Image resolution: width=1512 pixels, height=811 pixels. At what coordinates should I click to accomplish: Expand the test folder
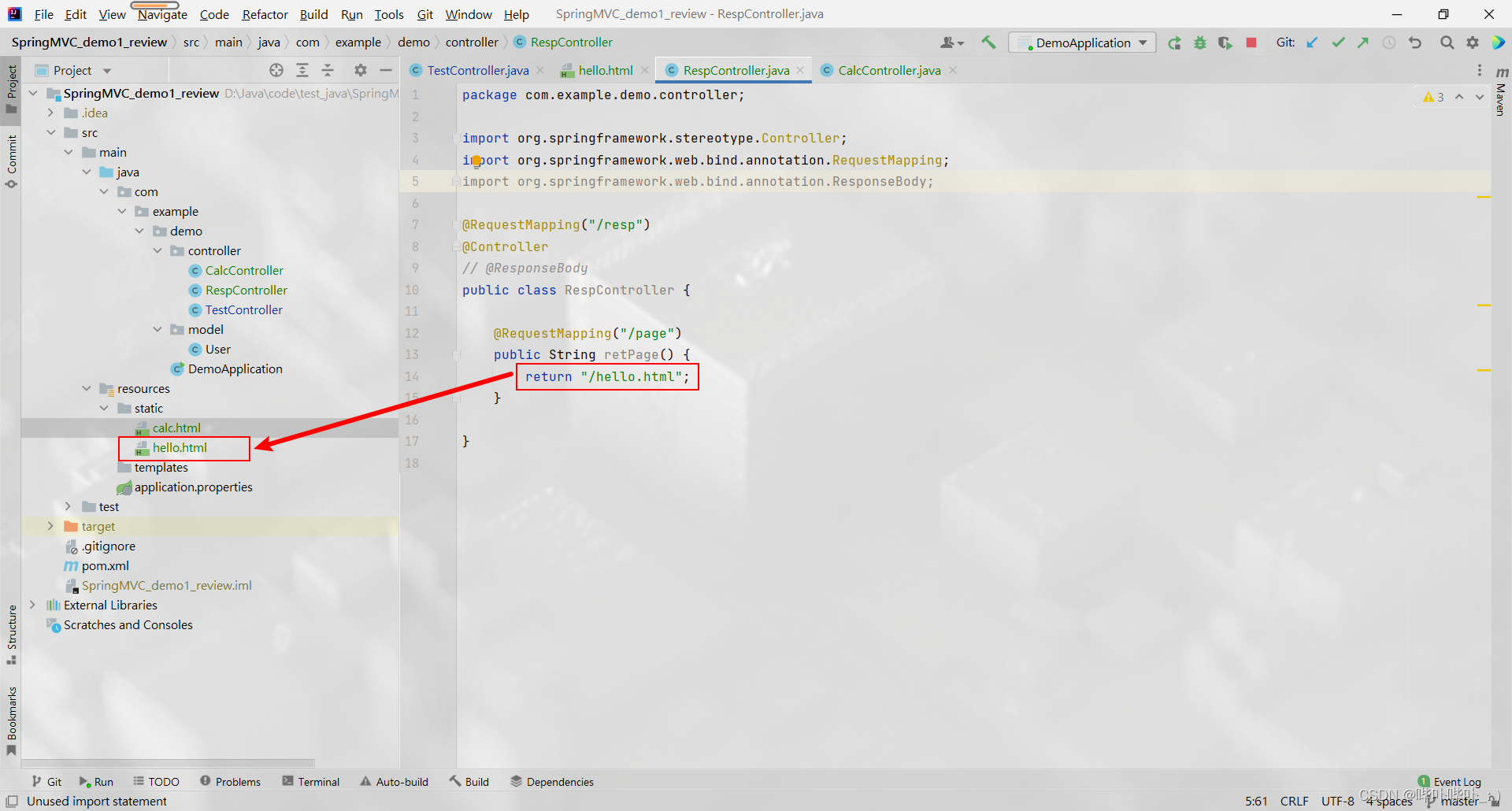point(69,506)
